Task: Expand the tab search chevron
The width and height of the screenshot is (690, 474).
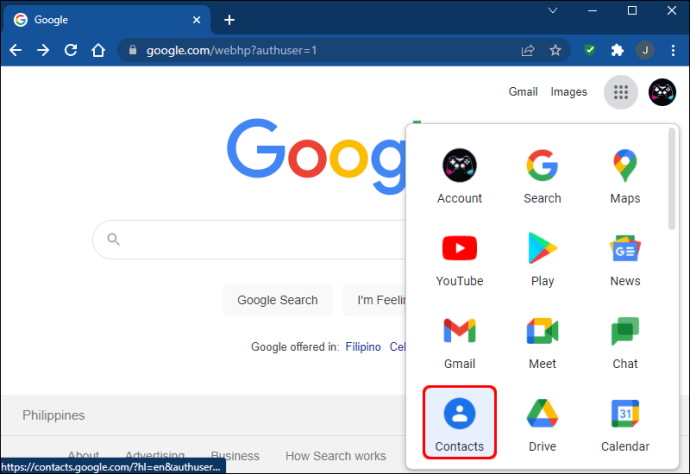Action: (x=553, y=11)
